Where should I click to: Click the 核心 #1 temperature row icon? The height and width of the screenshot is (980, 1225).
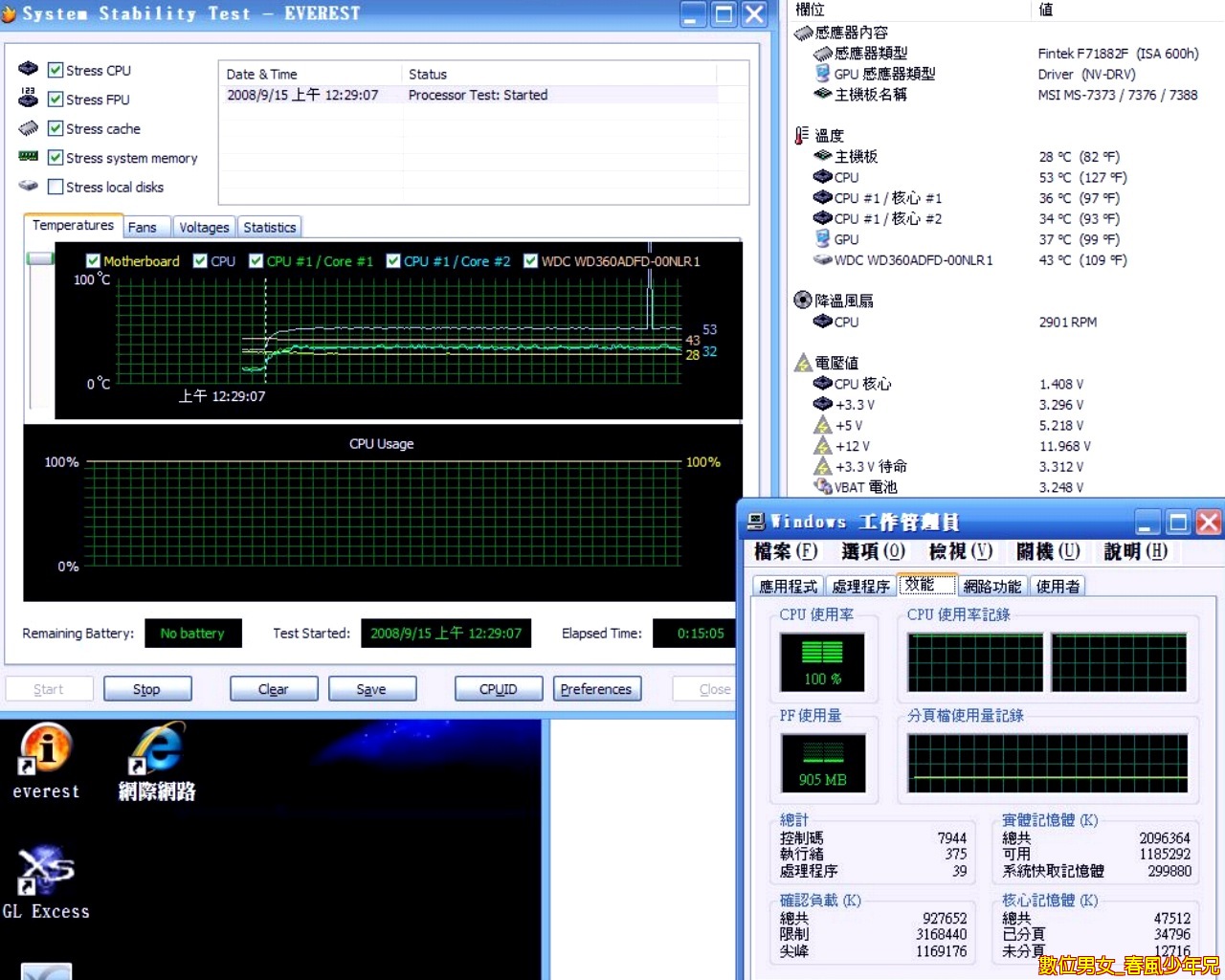(823, 198)
